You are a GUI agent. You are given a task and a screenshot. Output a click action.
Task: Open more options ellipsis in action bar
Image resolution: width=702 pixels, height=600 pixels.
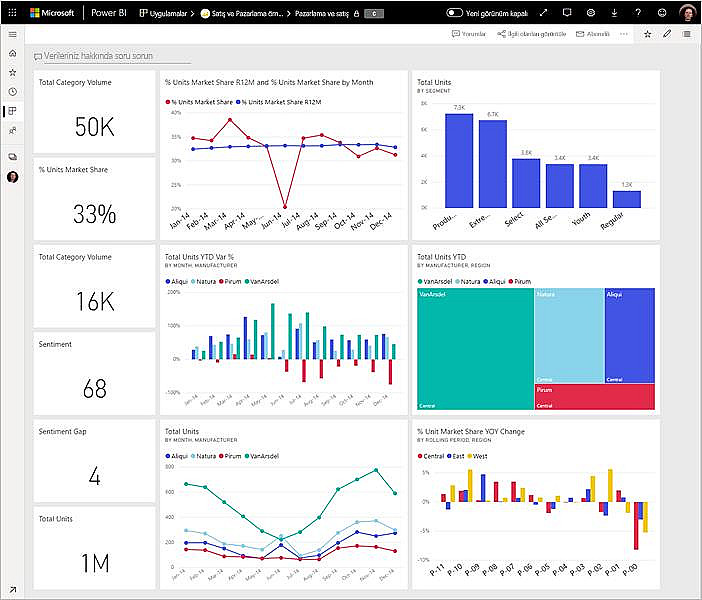(x=624, y=34)
